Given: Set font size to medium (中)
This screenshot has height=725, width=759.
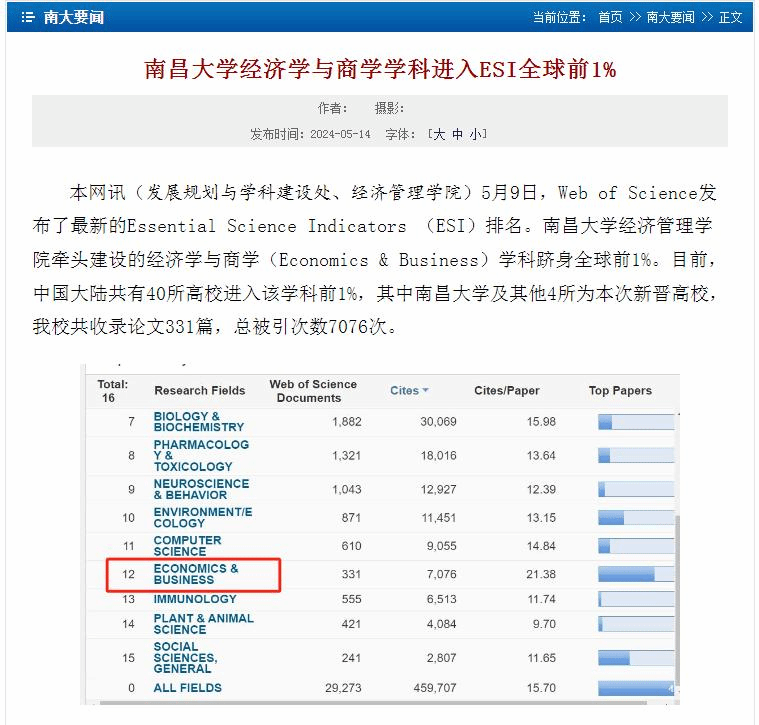Looking at the screenshot, I should pyautogui.click(x=457, y=134).
